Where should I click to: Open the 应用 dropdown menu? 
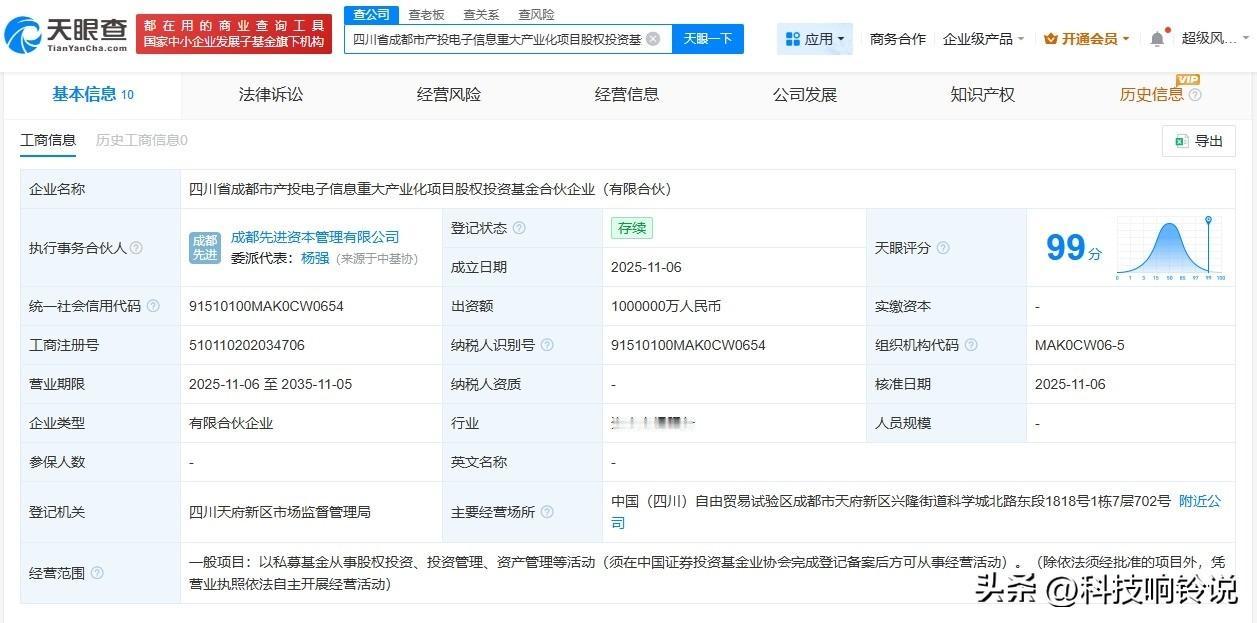point(815,37)
